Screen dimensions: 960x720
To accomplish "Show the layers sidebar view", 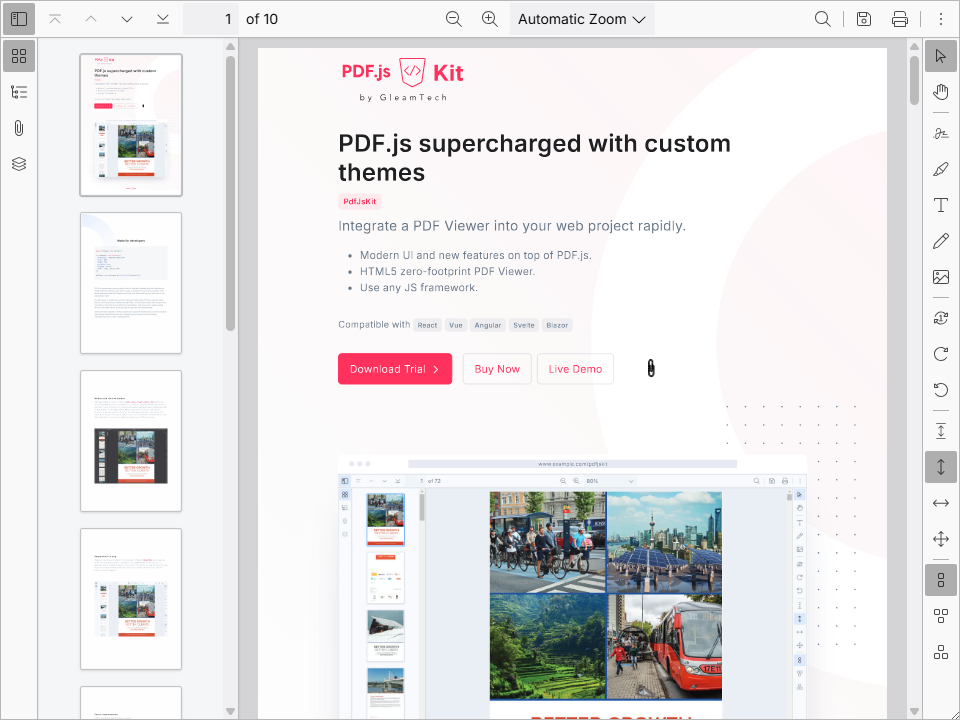I will (19, 164).
